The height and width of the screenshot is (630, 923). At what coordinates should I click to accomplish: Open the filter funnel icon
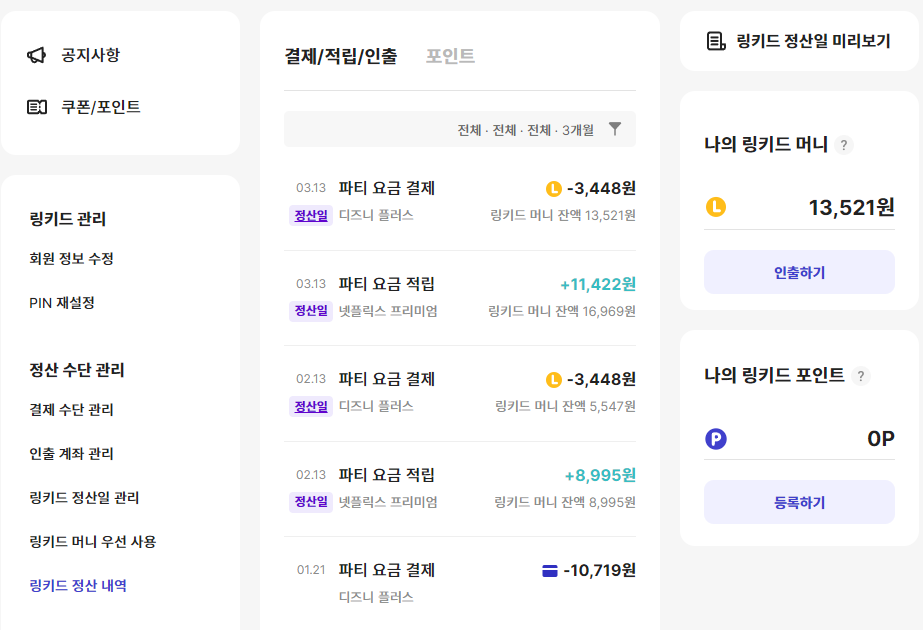(x=615, y=129)
